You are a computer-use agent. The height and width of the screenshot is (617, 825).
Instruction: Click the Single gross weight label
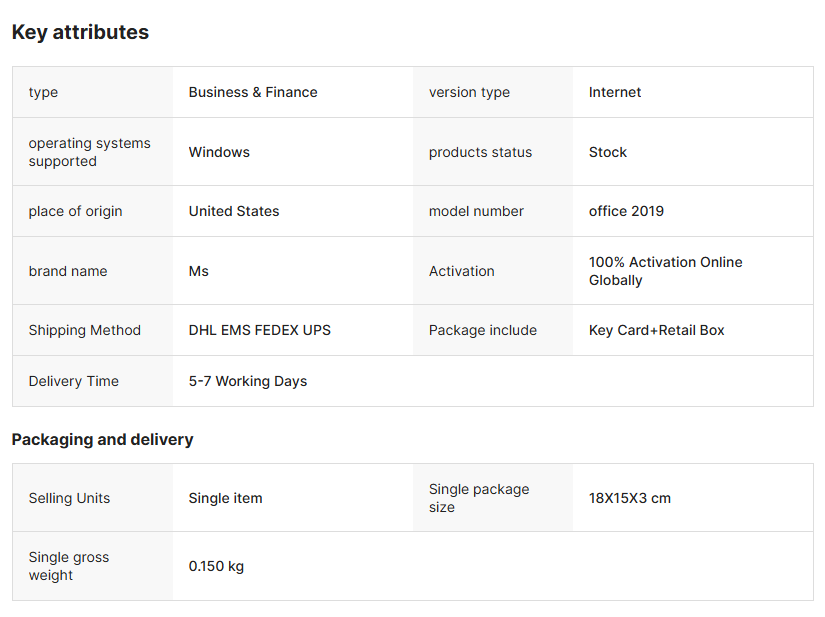coord(69,566)
